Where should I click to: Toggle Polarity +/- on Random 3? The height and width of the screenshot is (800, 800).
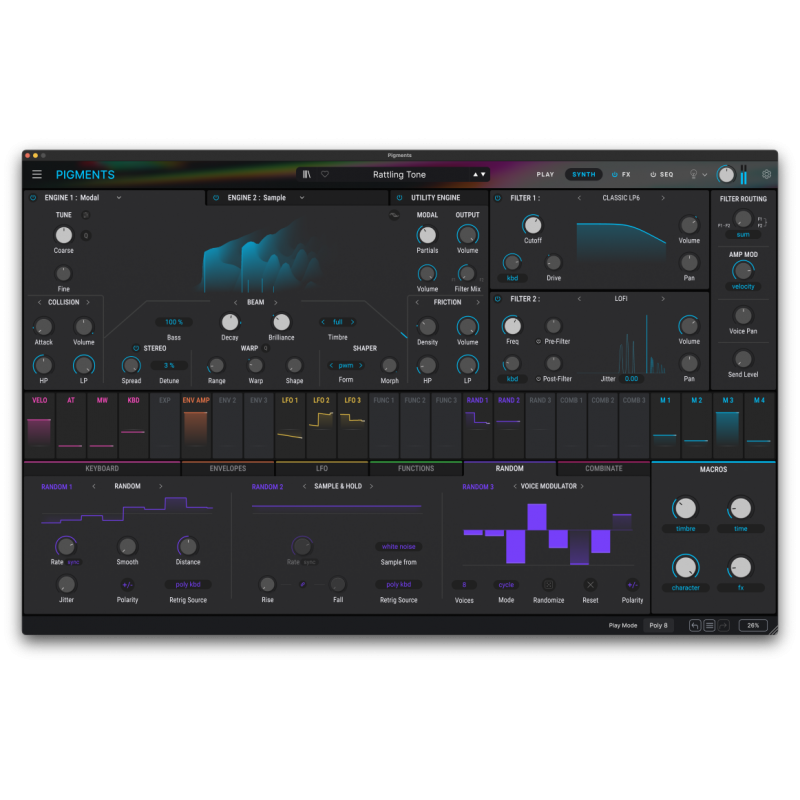(x=632, y=585)
